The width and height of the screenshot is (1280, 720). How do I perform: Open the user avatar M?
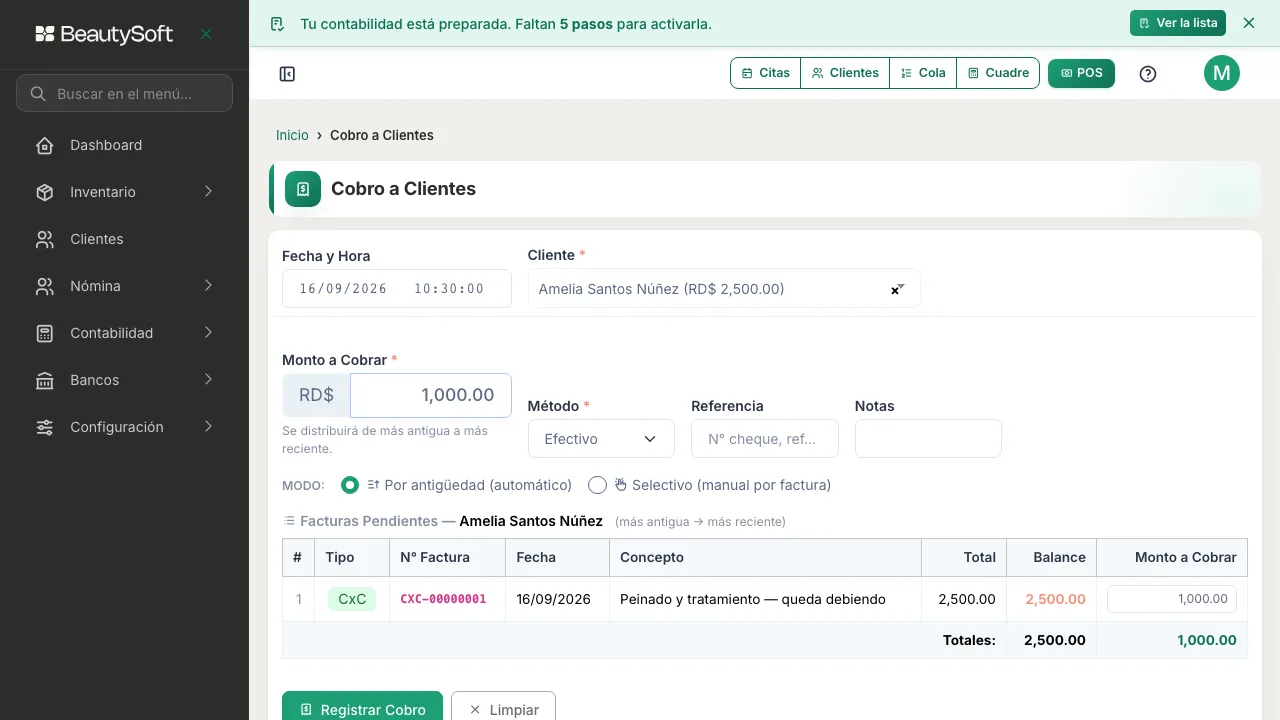pyautogui.click(x=1221, y=73)
